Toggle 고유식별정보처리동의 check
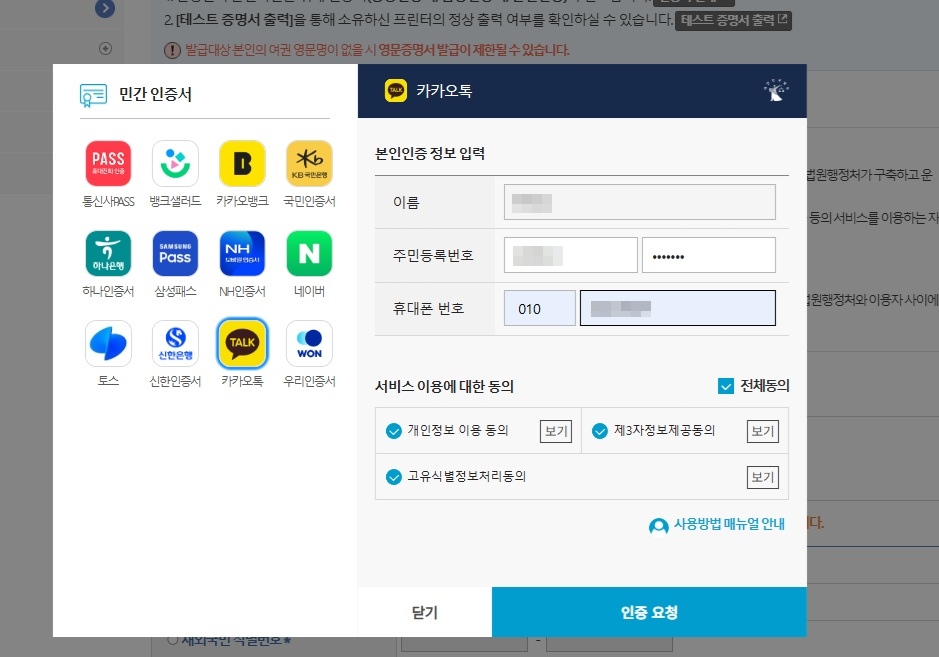 (393, 477)
